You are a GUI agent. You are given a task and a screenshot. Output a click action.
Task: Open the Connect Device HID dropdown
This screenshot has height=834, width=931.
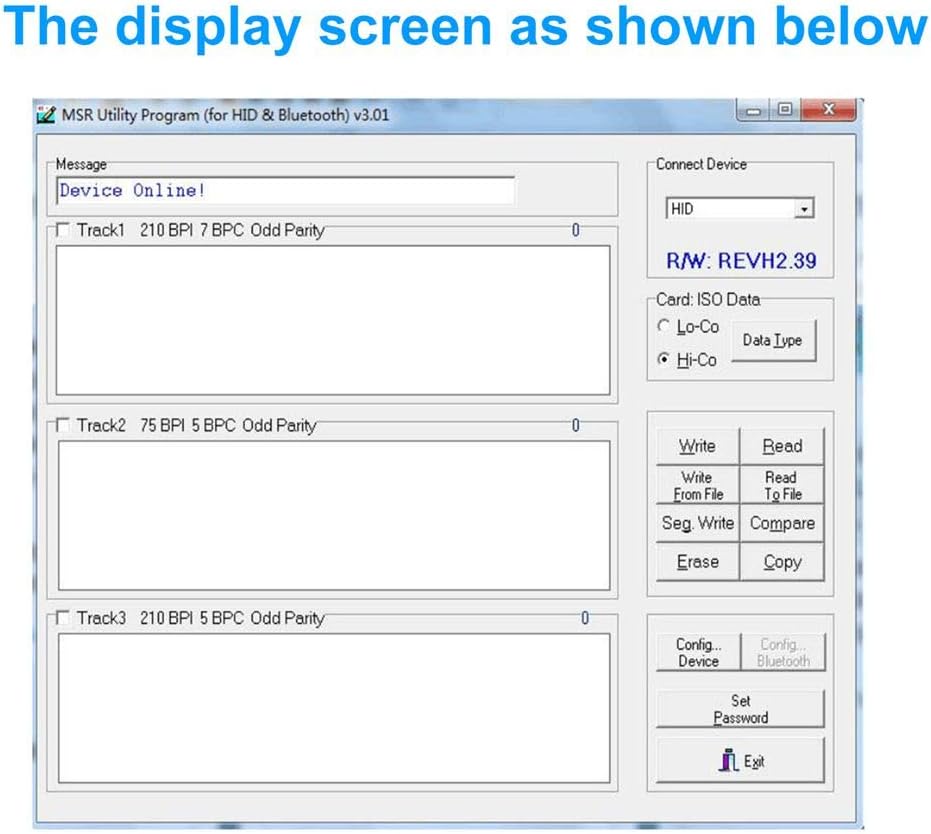tap(804, 209)
